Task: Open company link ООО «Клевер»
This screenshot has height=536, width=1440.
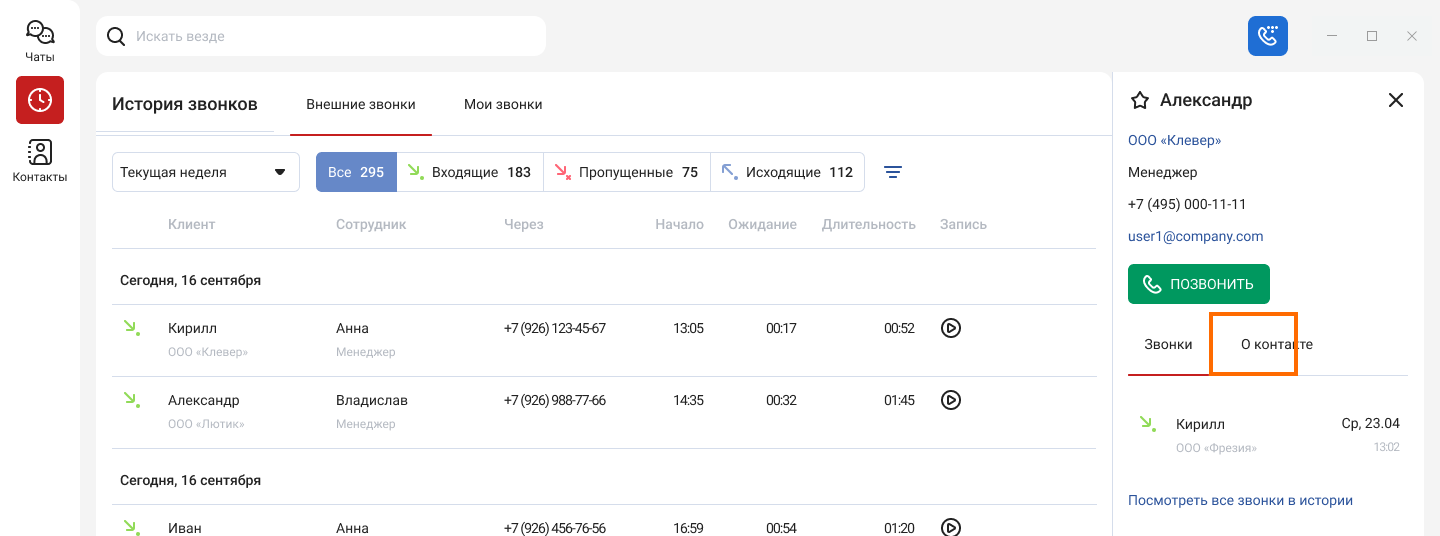Action: coord(1174,140)
